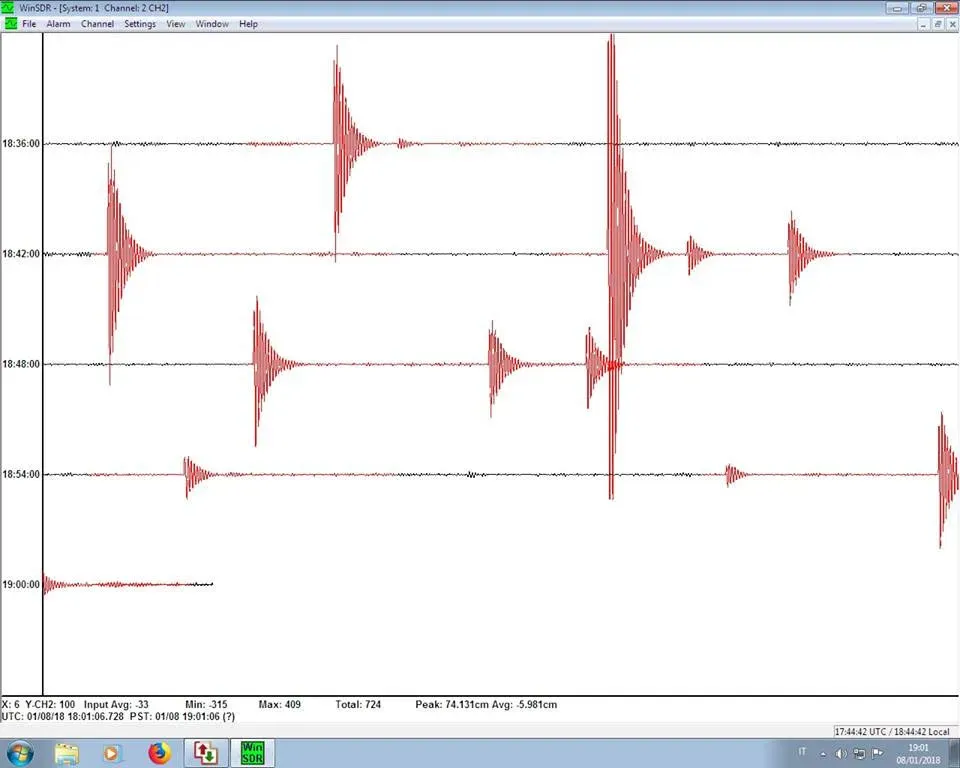The image size is (960, 768).
Task: Click the PST 01/08 19:01:06 readout
Action: [x=182, y=716]
